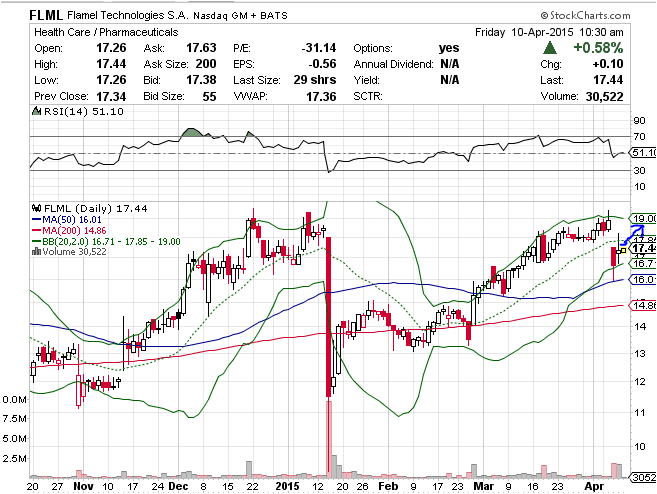
Task: Click the SCTR label
Action: pos(367,96)
